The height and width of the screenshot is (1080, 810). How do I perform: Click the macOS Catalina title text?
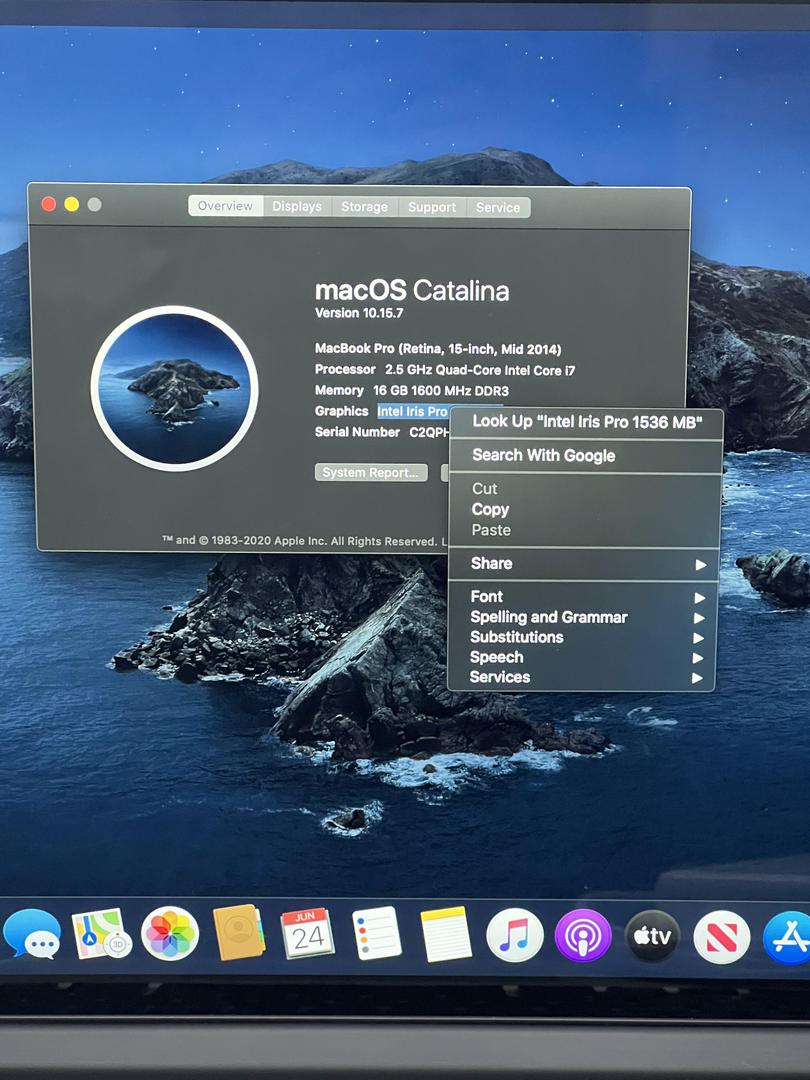point(412,290)
